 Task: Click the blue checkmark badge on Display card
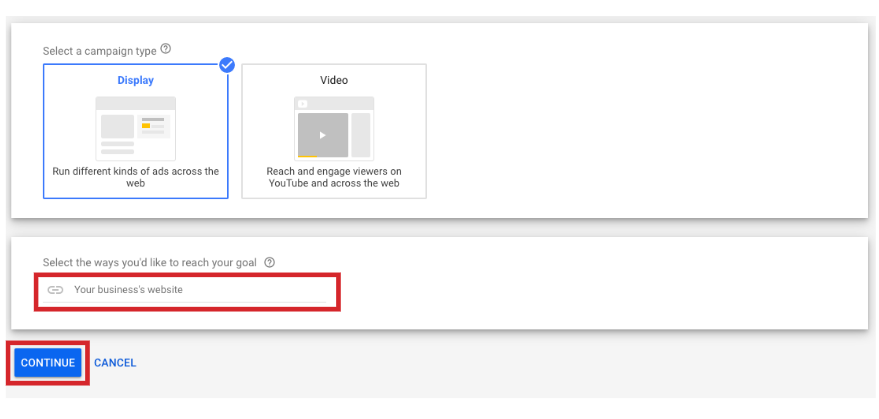(x=227, y=65)
